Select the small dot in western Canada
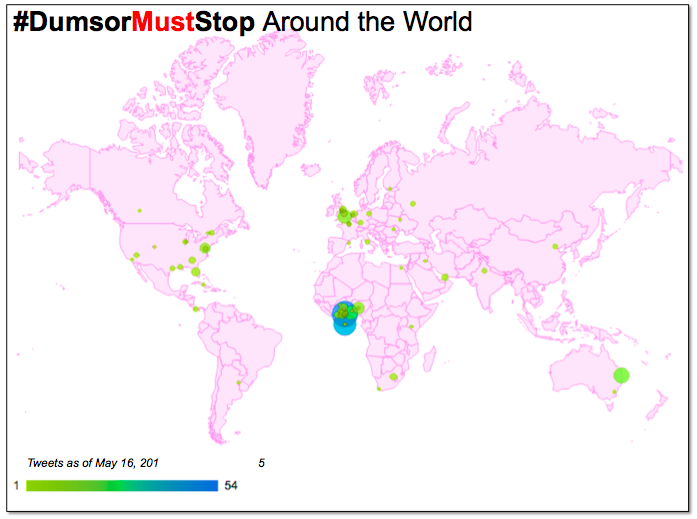Screen dimensions: 698x519 [140, 210]
